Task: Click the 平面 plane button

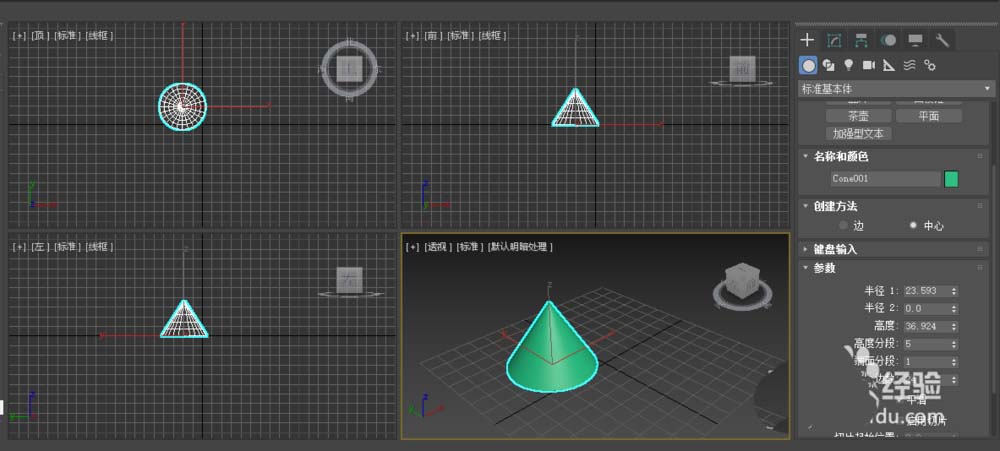Action: click(x=928, y=116)
